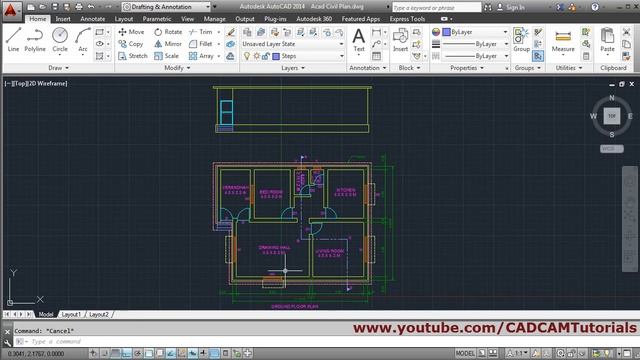The width and height of the screenshot is (640, 360).
Task: Expand the Modify panel
Action: point(177,68)
